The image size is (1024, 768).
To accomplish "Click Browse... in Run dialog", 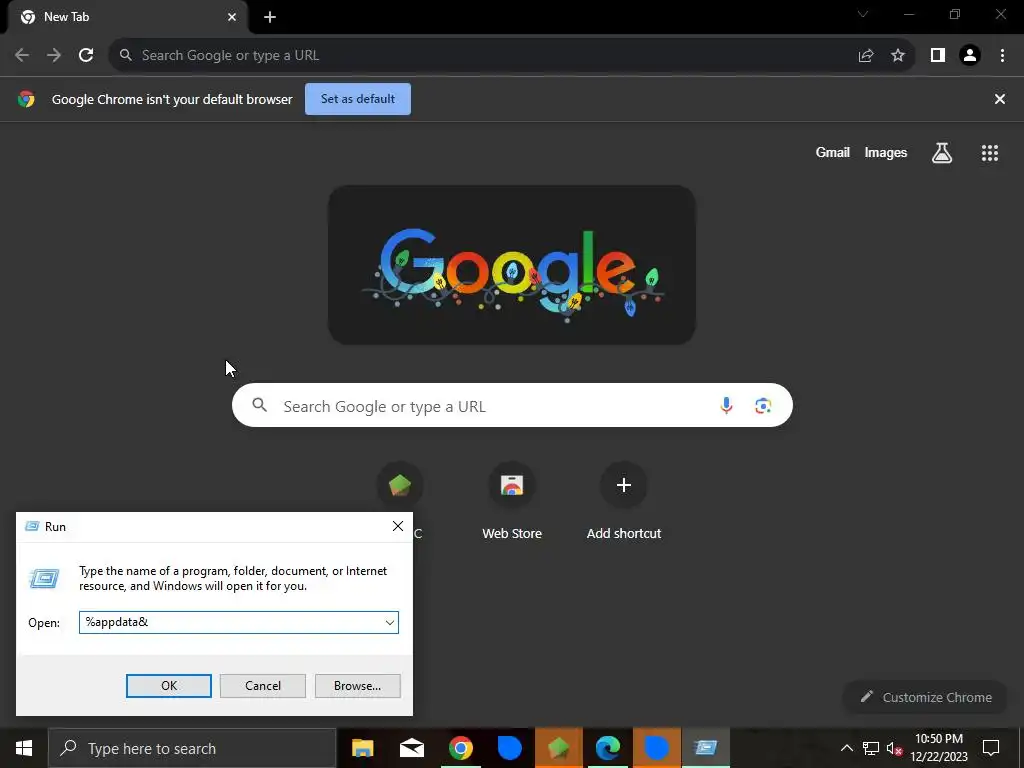I will 357,686.
